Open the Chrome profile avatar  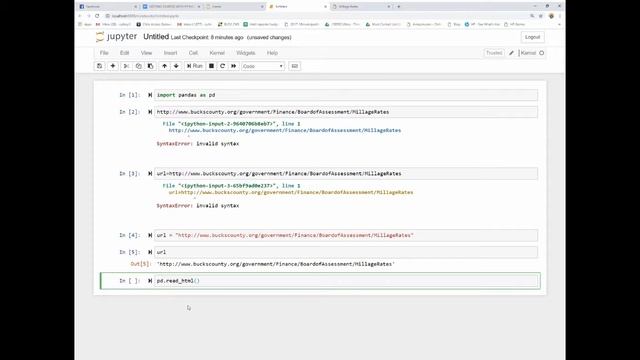tap(551, 16)
